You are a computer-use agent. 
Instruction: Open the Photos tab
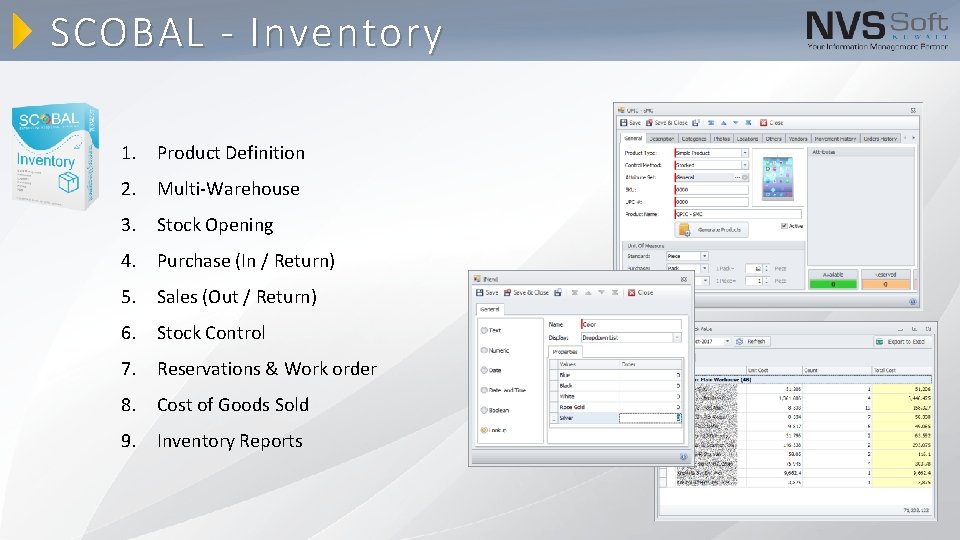(721, 139)
